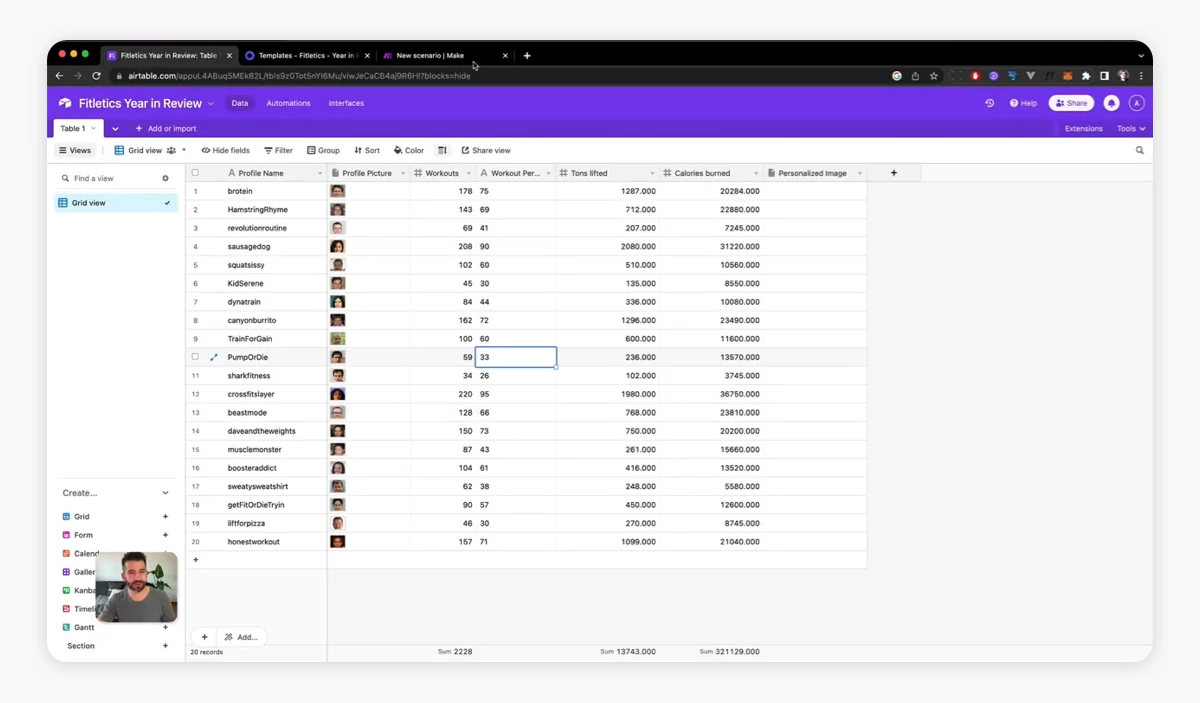Screen dimensions: 1200x703
Task: Open Personalized Image field dropdown arrow
Action: (x=860, y=173)
